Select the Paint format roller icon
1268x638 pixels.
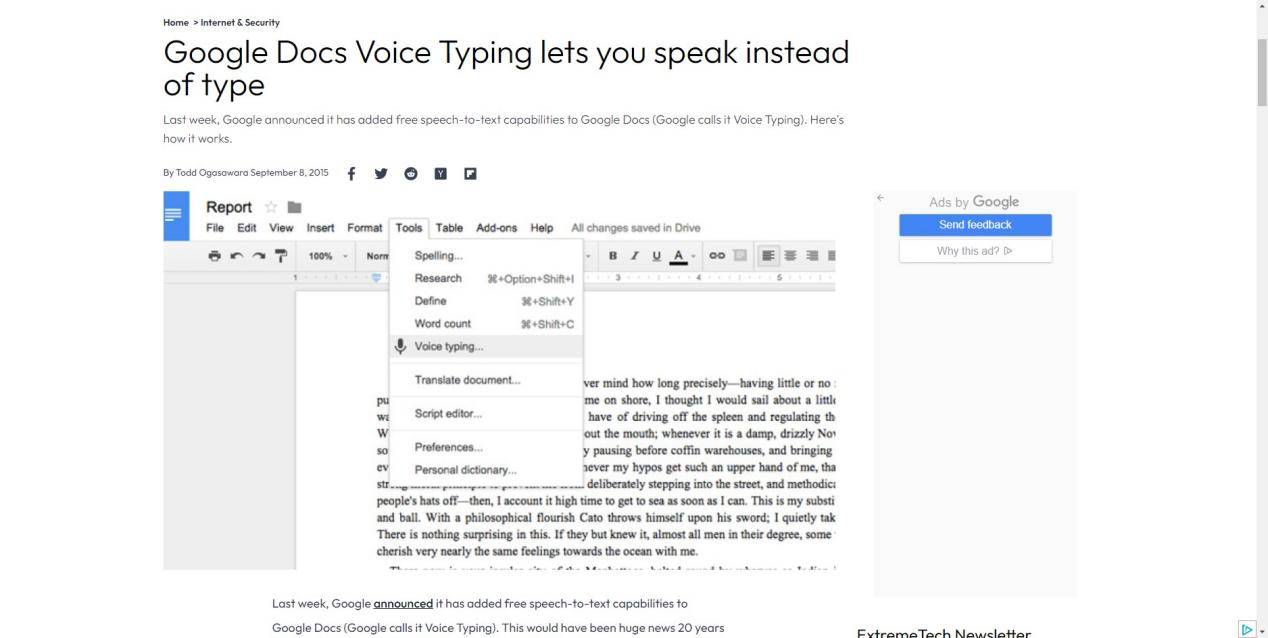pyautogui.click(x=281, y=256)
